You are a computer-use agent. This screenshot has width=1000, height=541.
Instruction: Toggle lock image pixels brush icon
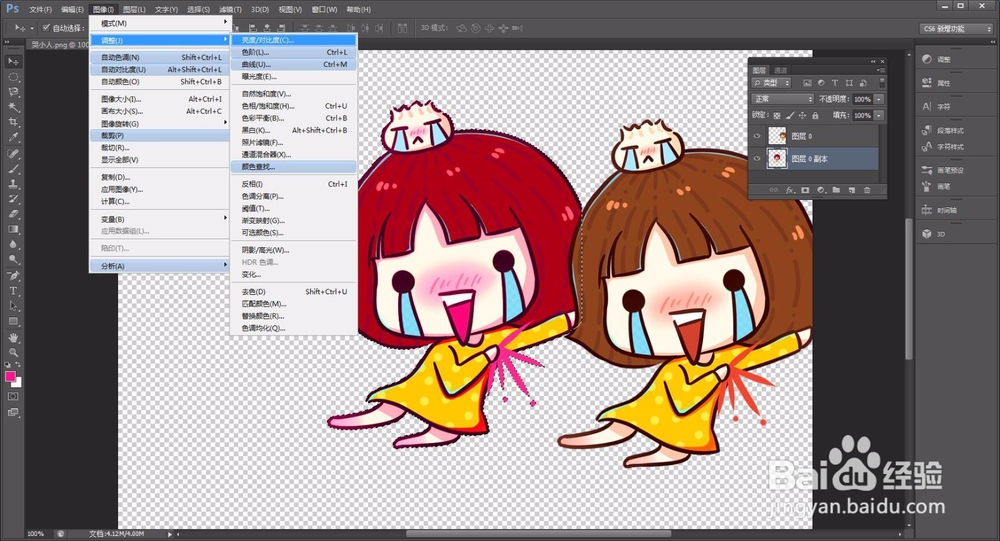pyautogui.click(x=790, y=115)
